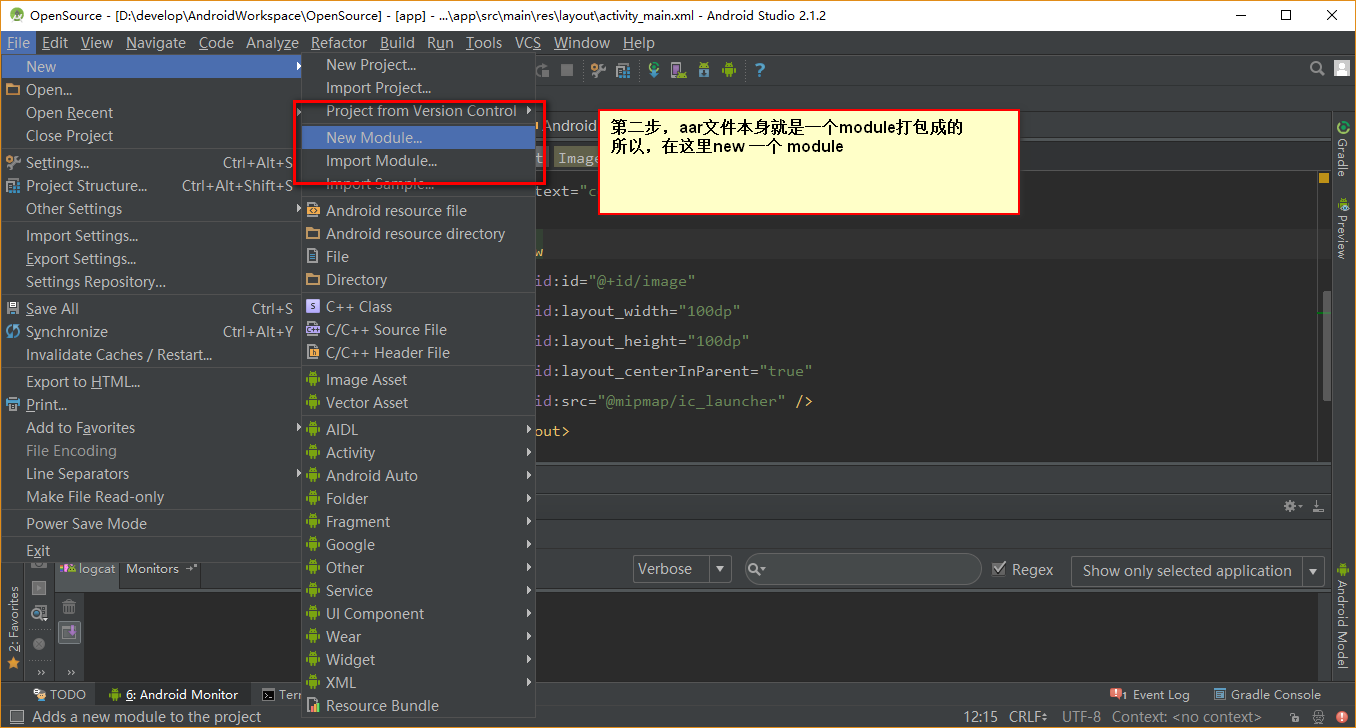Choose Android resource file
1356x728 pixels.
tap(419, 211)
